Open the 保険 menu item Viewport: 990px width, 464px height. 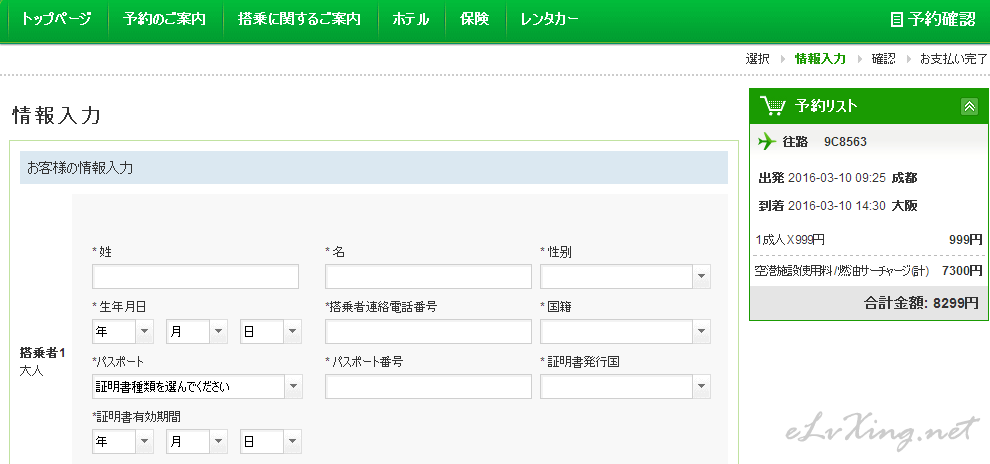pyautogui.click(x=474, y=19)
